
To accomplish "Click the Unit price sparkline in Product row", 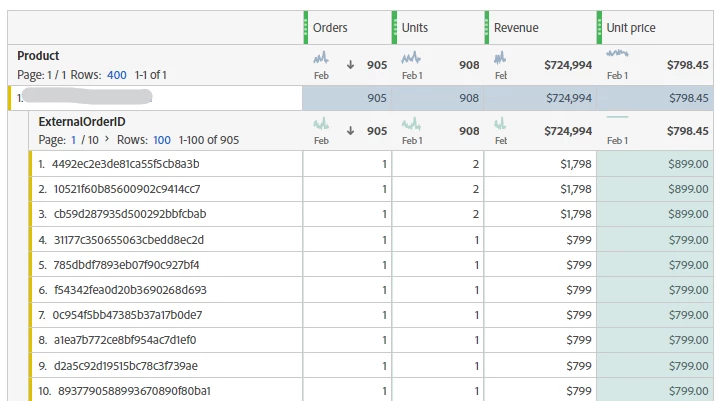I will pos(617,53).
